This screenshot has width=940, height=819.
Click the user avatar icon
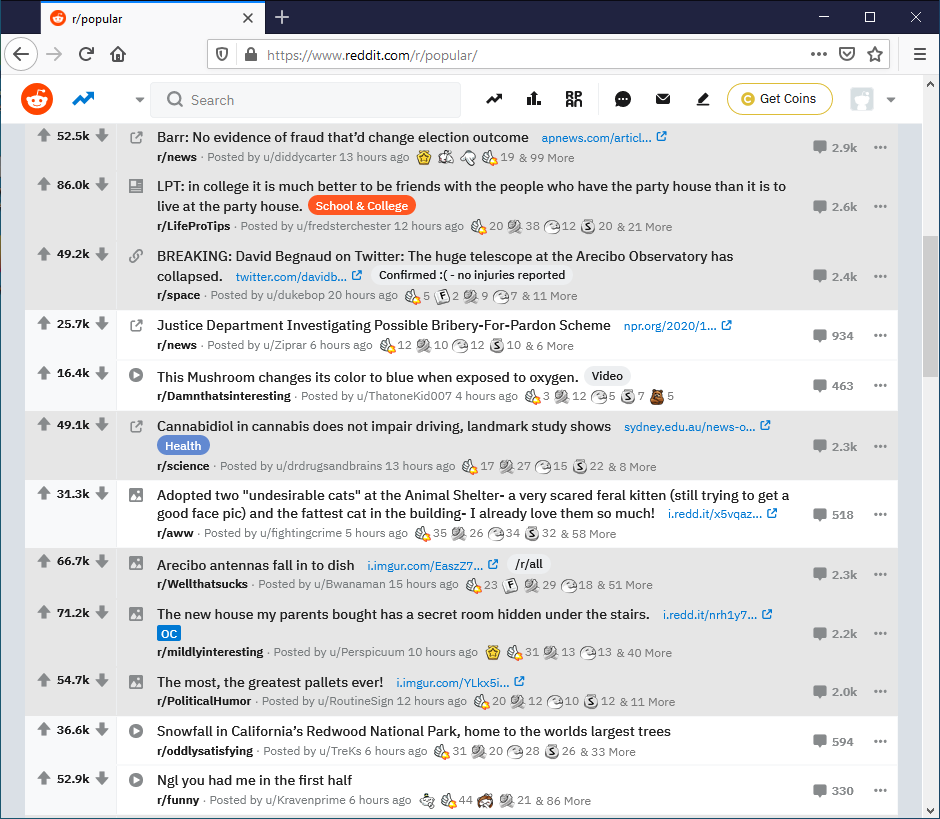[x=861, y=99]
